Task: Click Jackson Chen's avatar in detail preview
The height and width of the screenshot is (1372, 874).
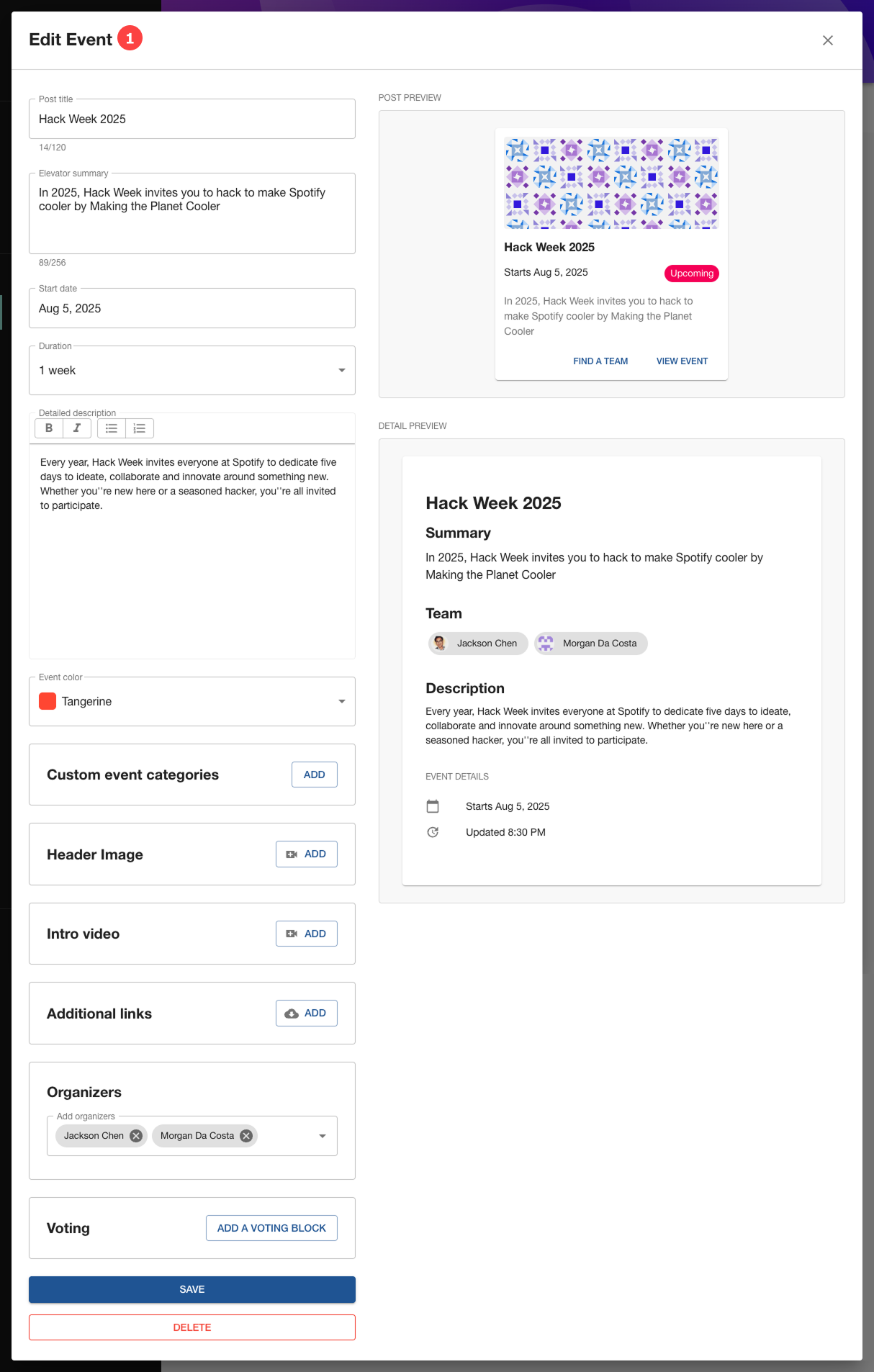Action: pyautogui.click(x=440, y=644)
